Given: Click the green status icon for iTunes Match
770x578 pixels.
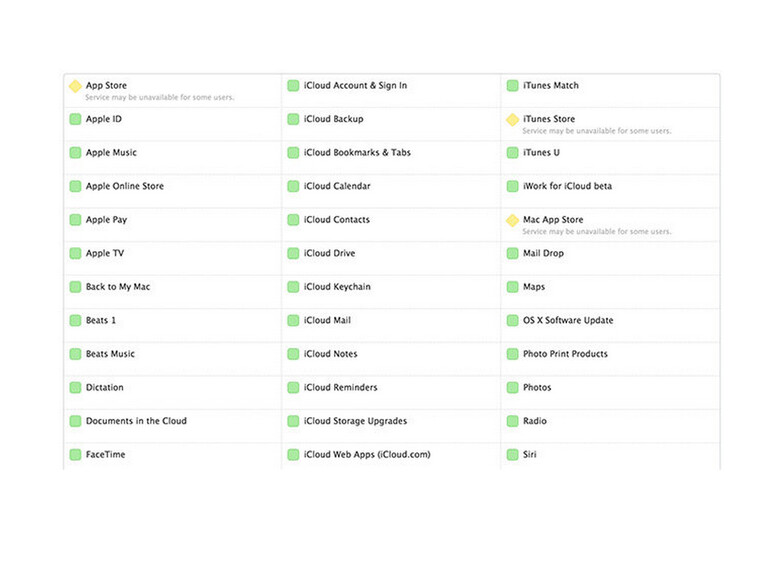Looking at the screenshot, I should pyautogui.click(x=512, y=85).
